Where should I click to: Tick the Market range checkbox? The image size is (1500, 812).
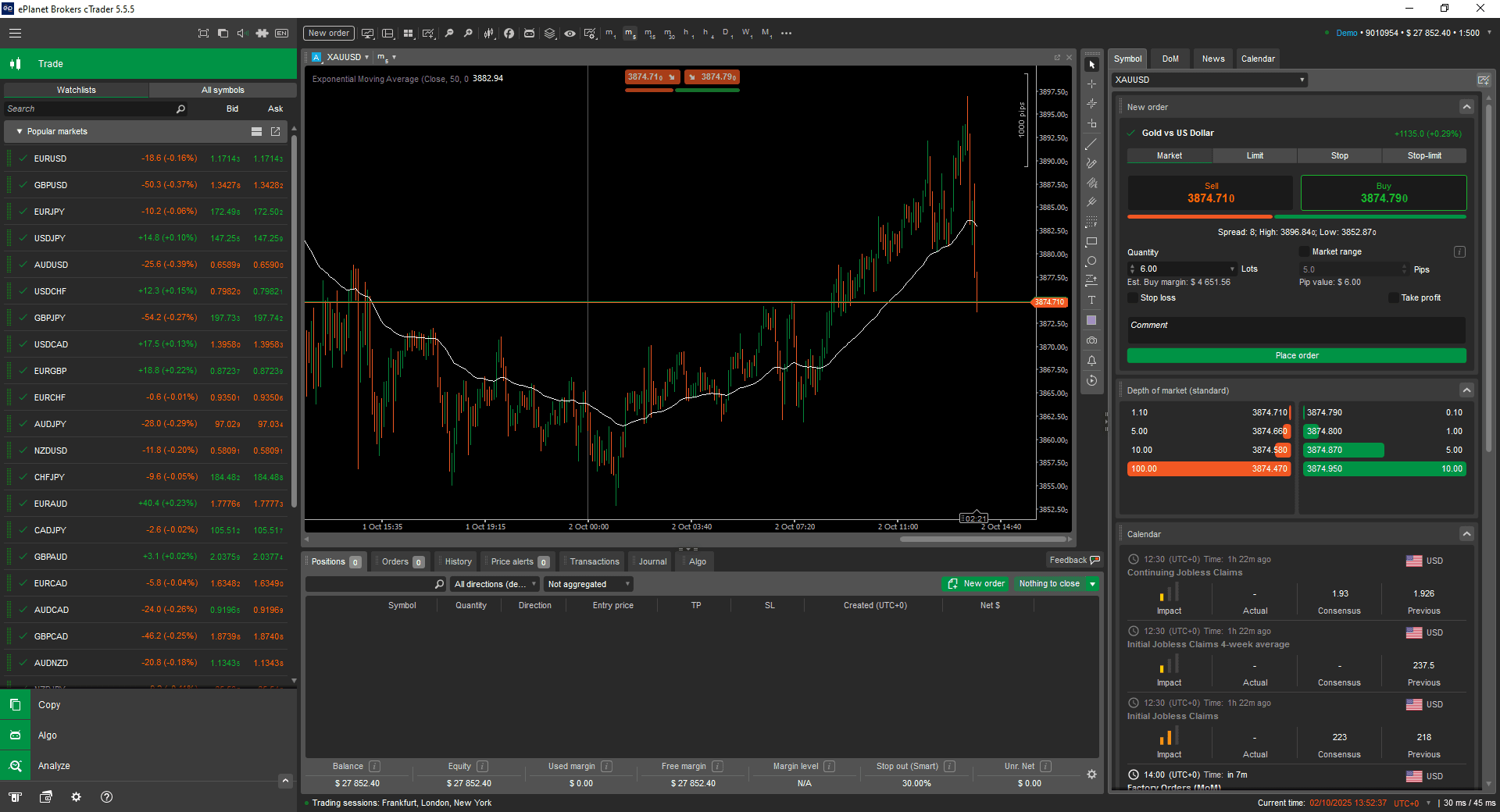click(x=1304, y=252)
